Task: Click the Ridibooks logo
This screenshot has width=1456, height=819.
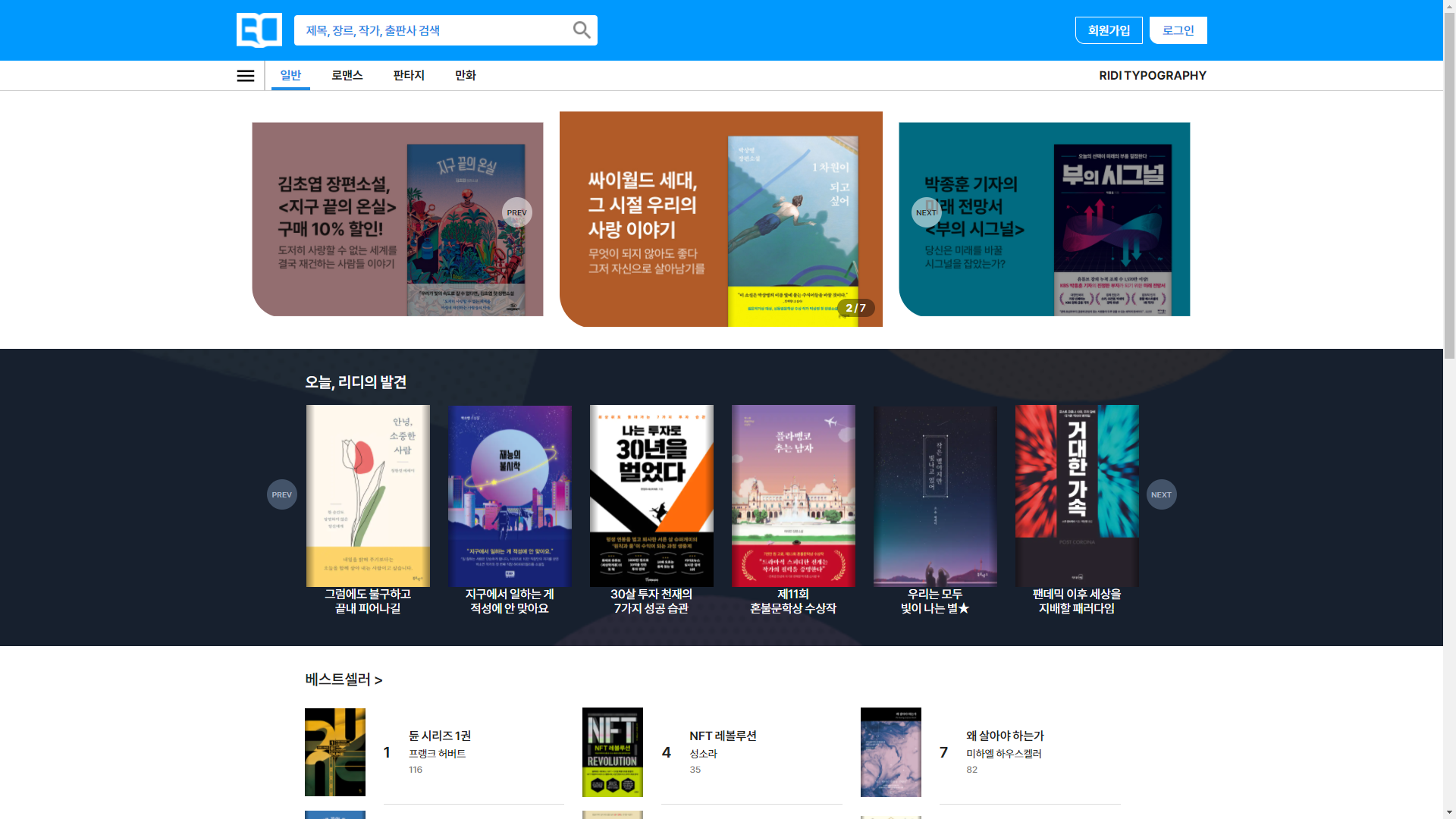Action: click(259, 30)
